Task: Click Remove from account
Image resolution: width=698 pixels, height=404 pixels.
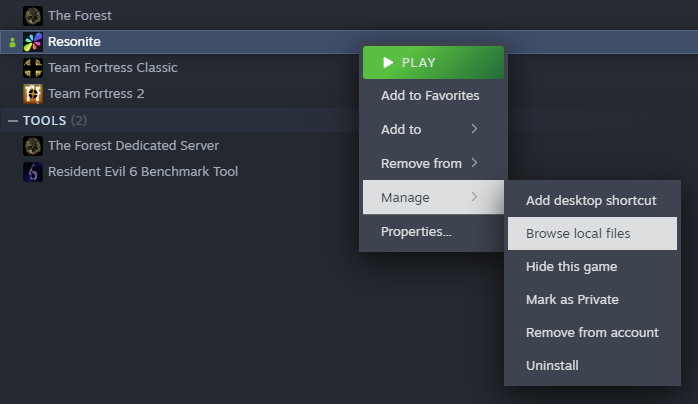Action: pos(592,333)
